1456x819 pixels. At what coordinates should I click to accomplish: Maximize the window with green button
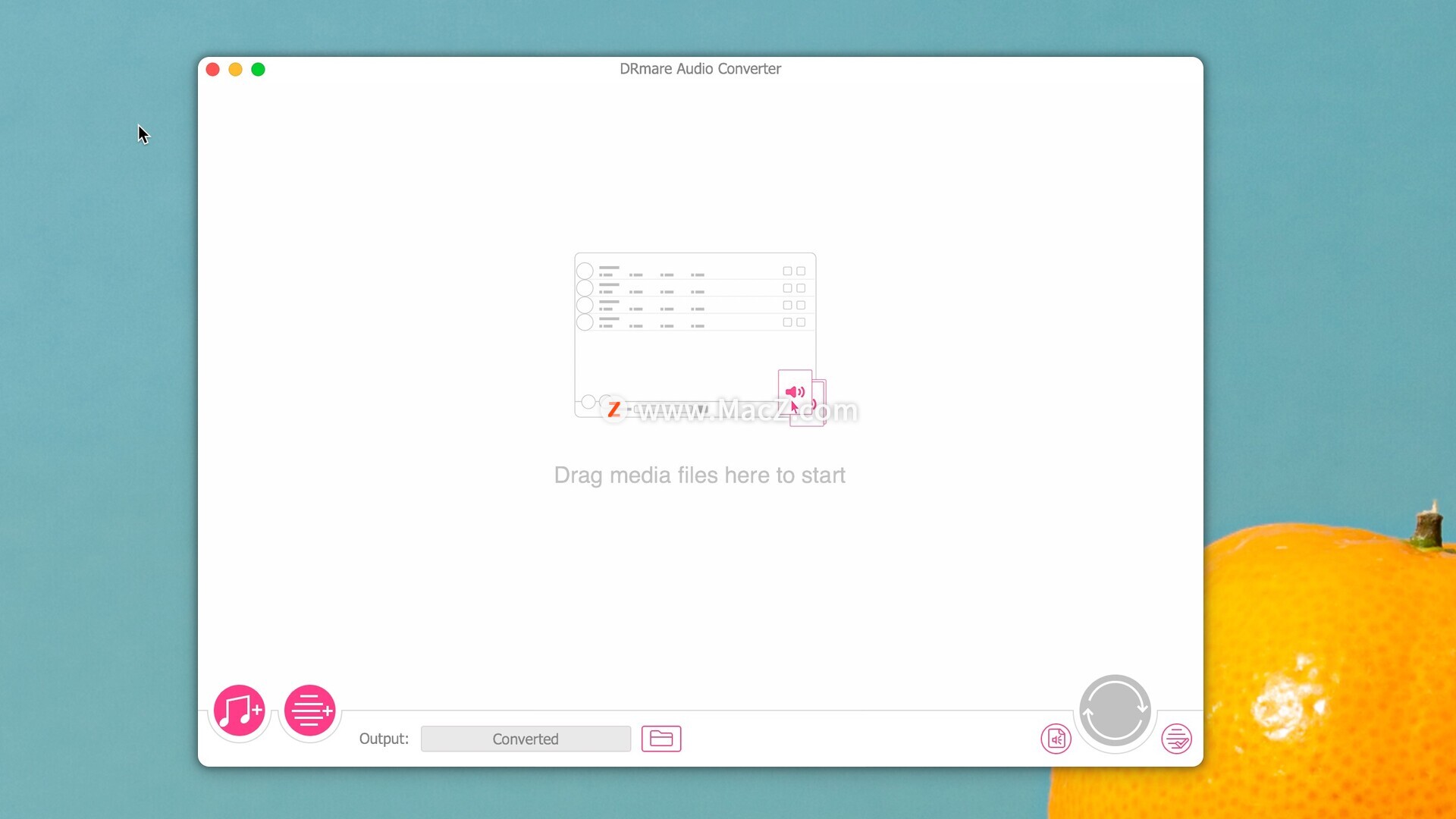259,70
